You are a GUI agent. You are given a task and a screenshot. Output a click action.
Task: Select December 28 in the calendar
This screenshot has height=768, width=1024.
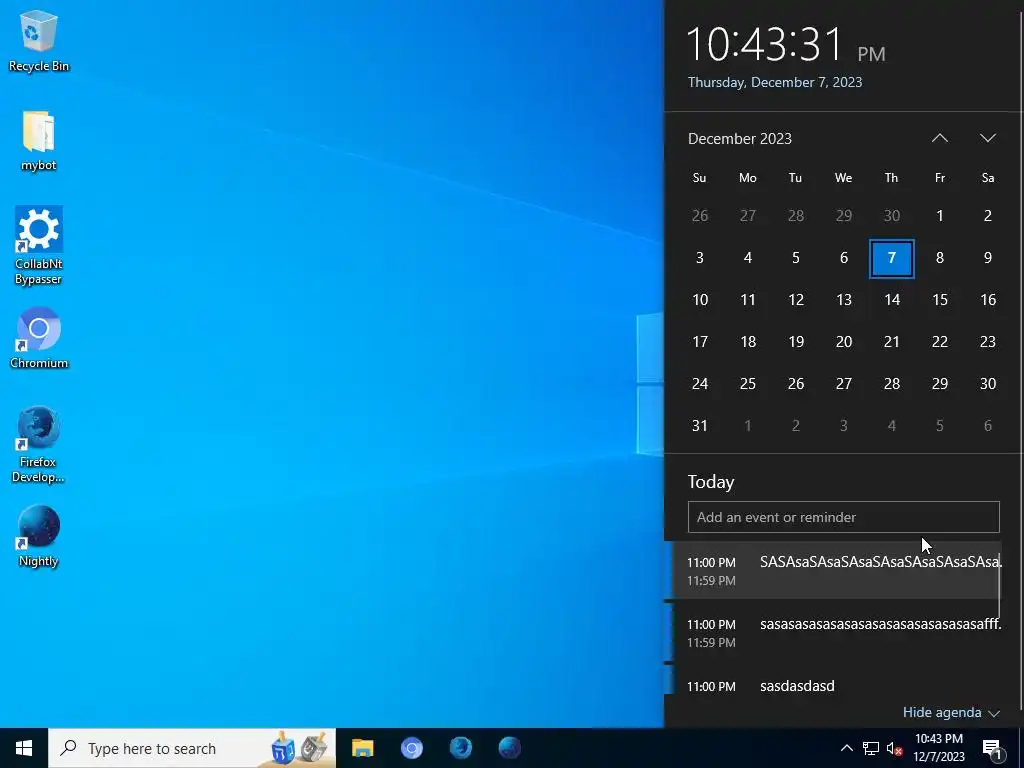coord(891,383)
